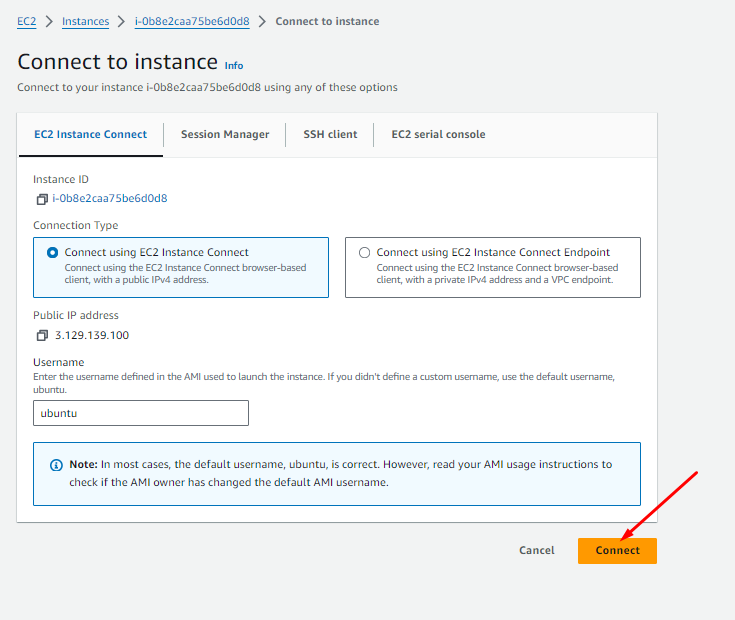Switch to the EC2 serial console tab

tap(438, 134)
